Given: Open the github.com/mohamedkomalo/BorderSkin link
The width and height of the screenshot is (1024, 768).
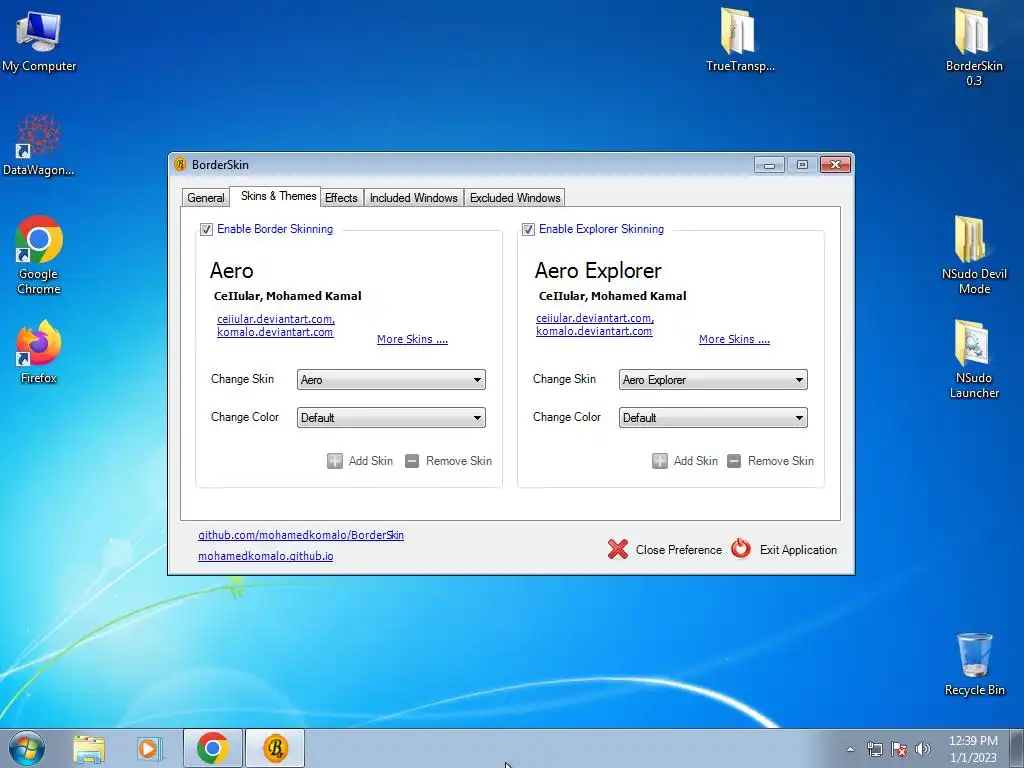Looking at the screenshot, I should coord(301,535).
